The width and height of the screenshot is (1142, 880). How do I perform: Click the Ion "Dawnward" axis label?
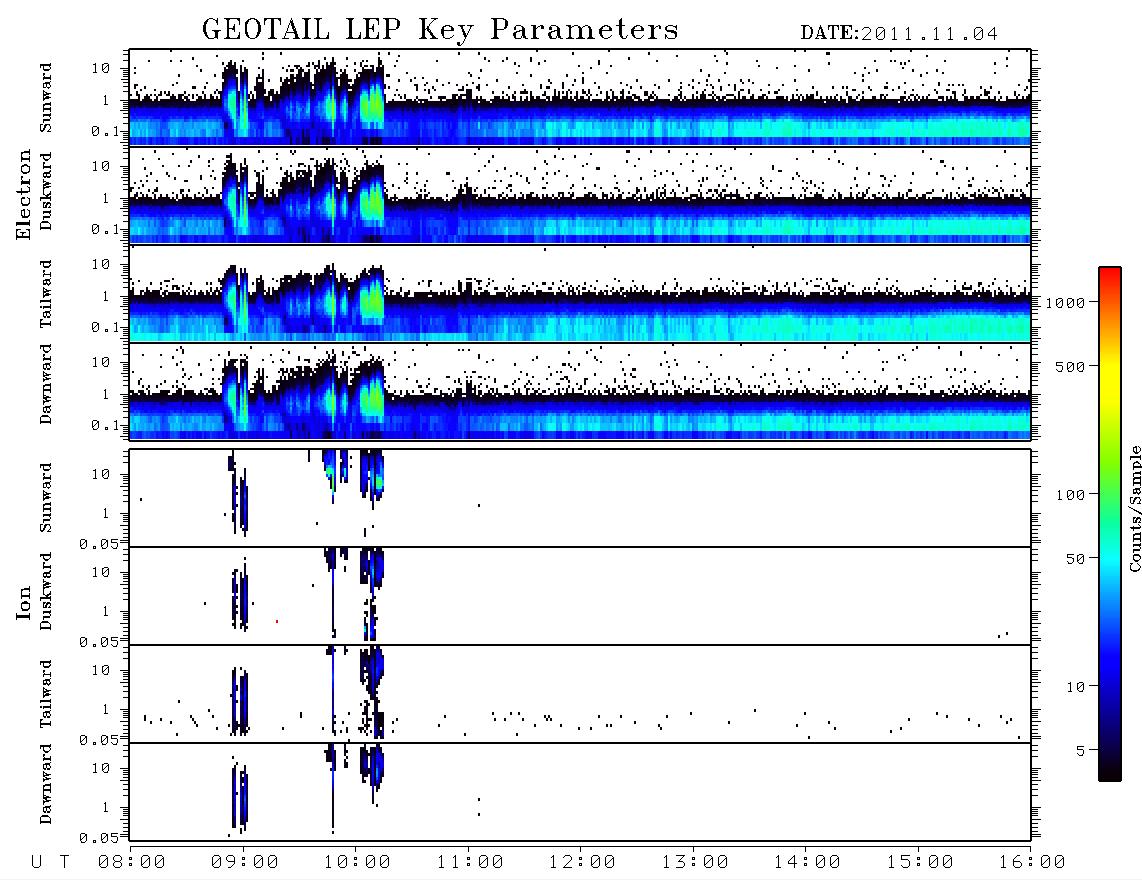(45, 783)
